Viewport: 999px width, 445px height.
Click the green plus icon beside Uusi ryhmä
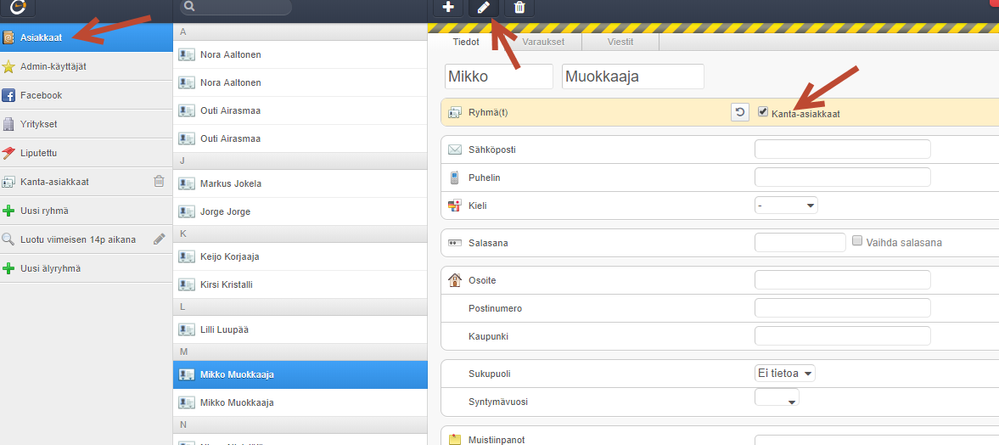pos(9,211)
